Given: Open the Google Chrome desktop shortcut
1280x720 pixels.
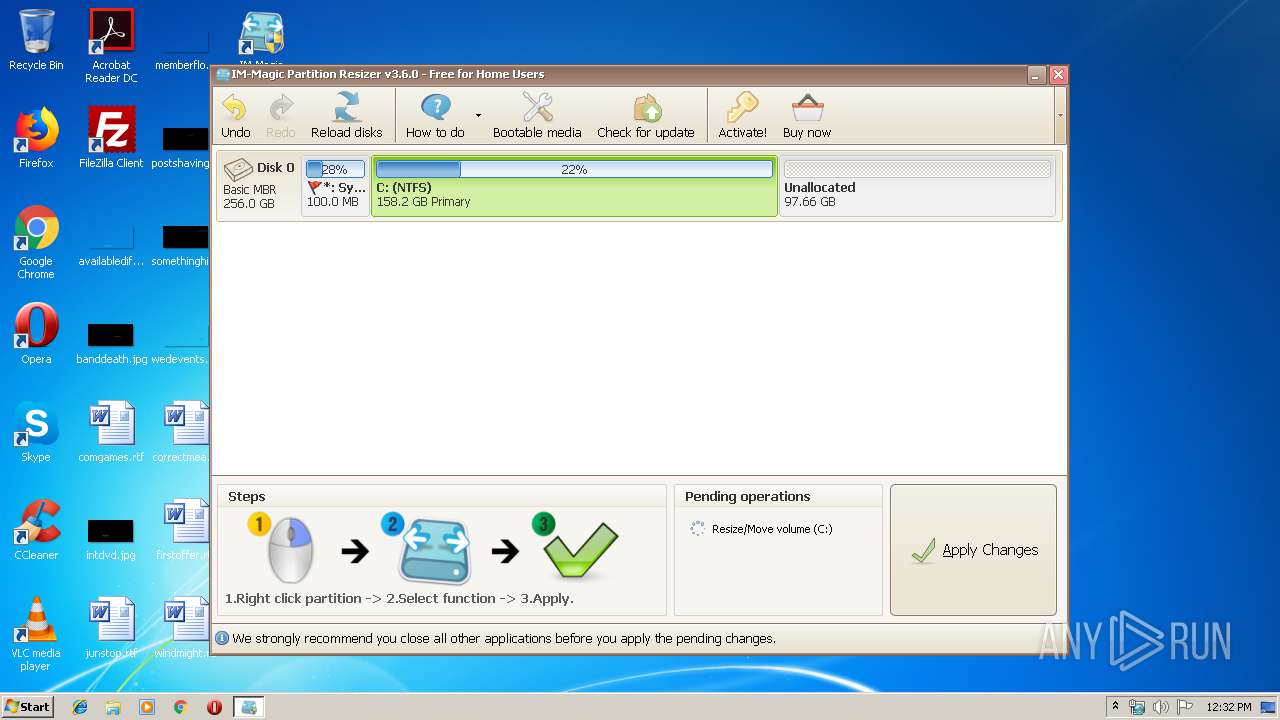Looking at the screenshot, I should point(36,242).
